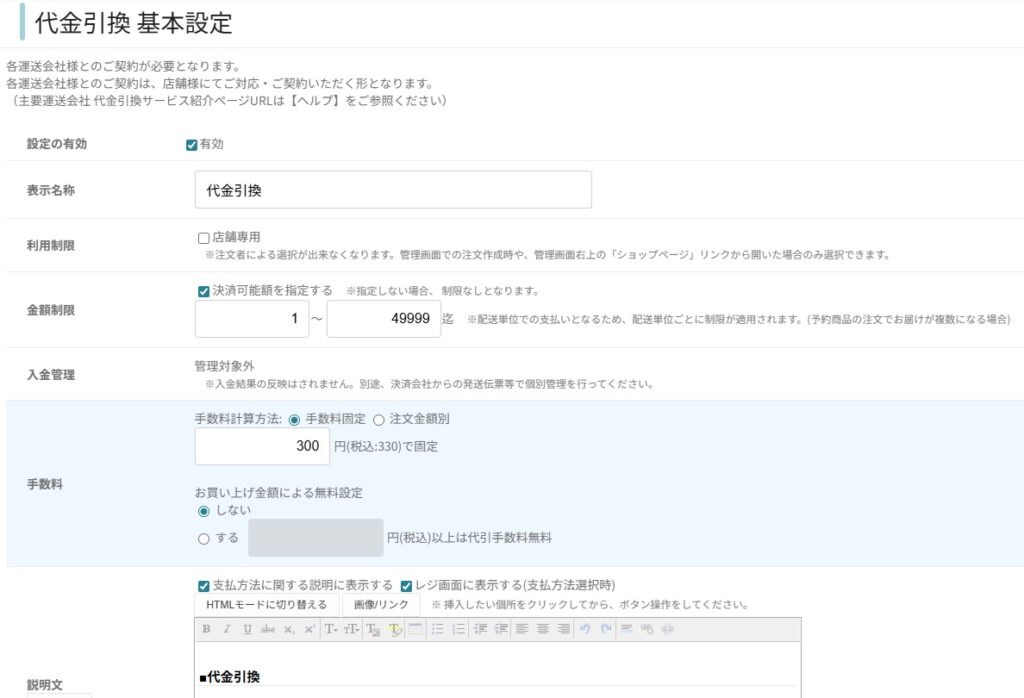Choose する for free fee setting

pos(204,539)
